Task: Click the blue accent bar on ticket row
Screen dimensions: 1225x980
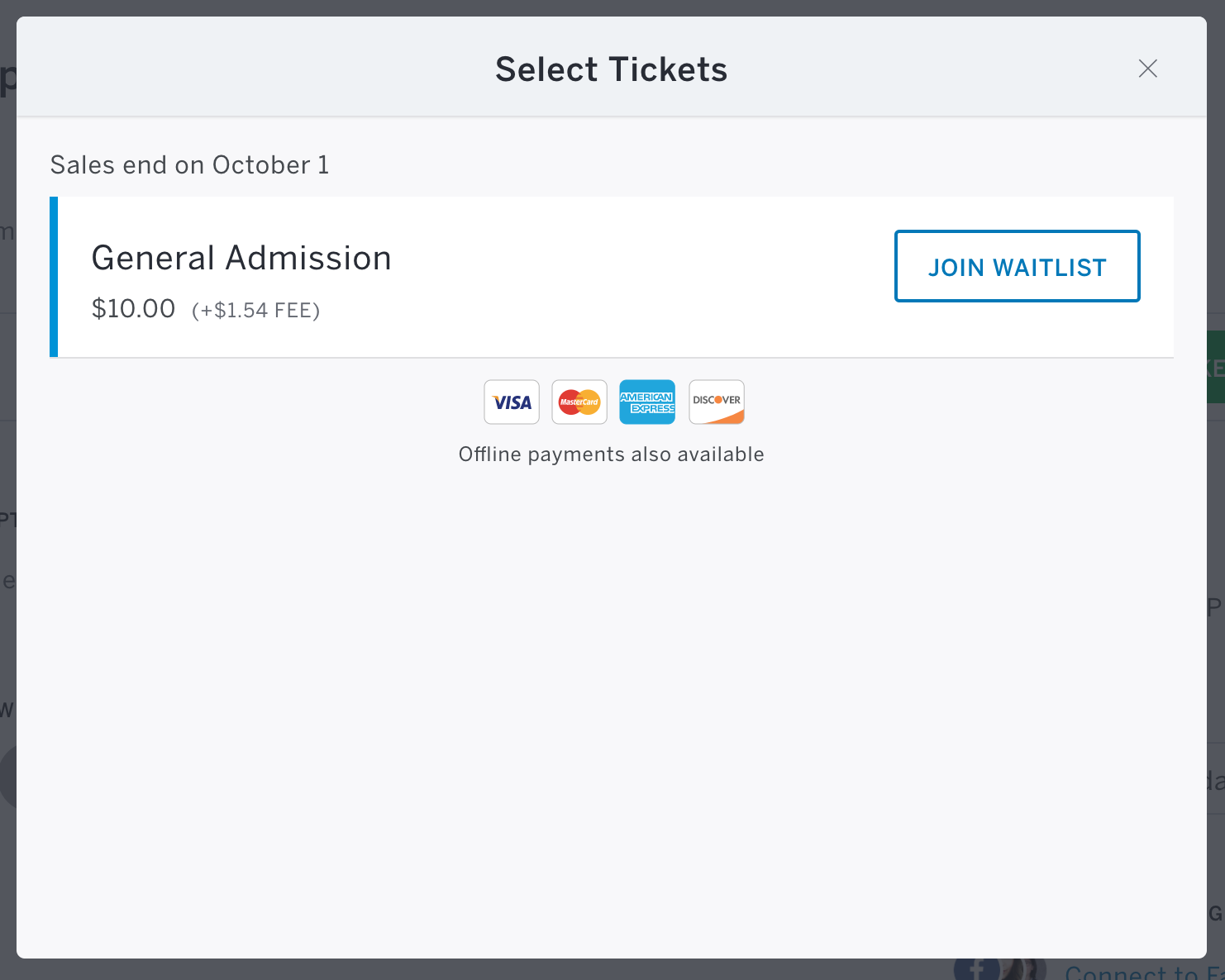Action: (54, 277)
